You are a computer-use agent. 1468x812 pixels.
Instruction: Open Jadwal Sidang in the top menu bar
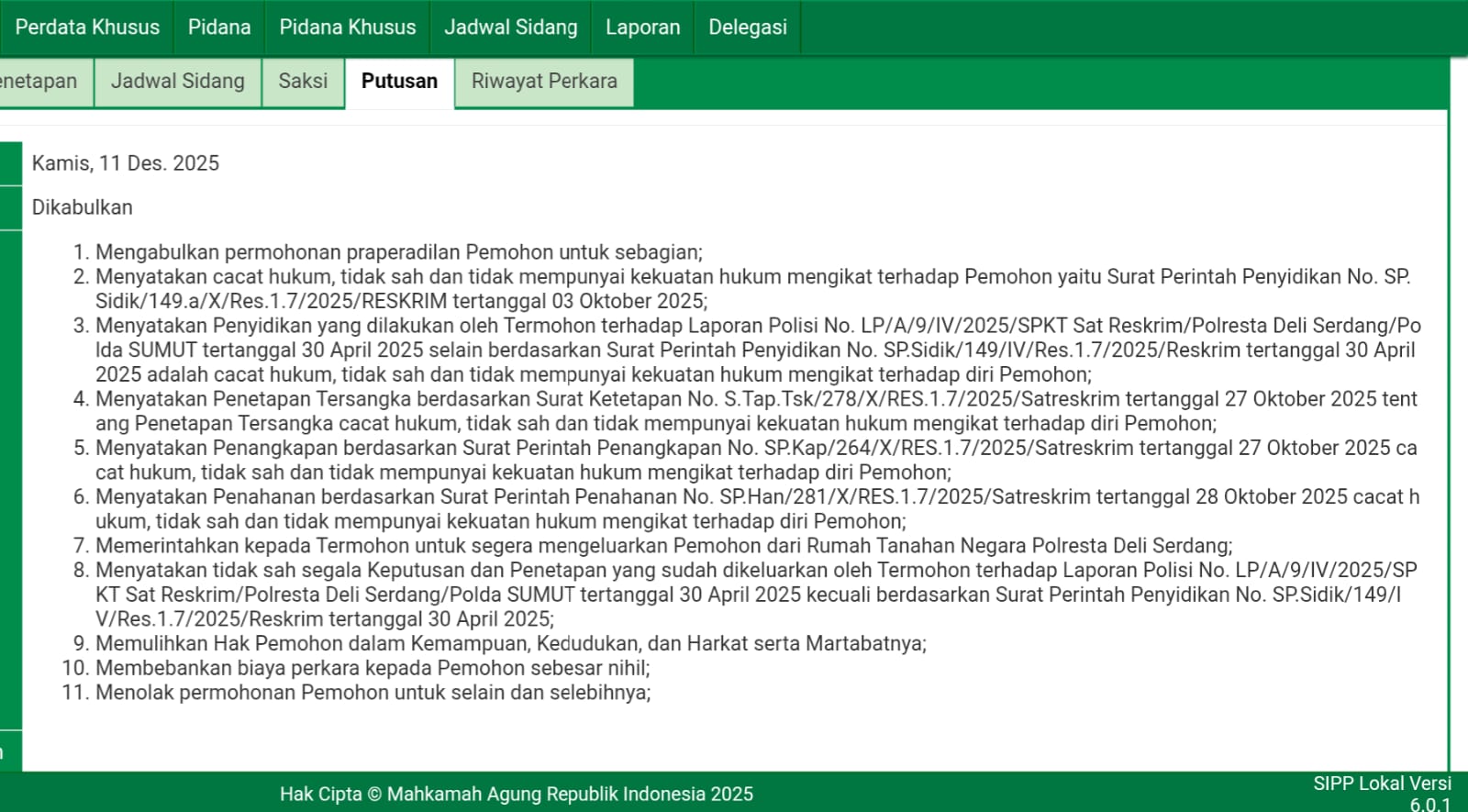511,28
